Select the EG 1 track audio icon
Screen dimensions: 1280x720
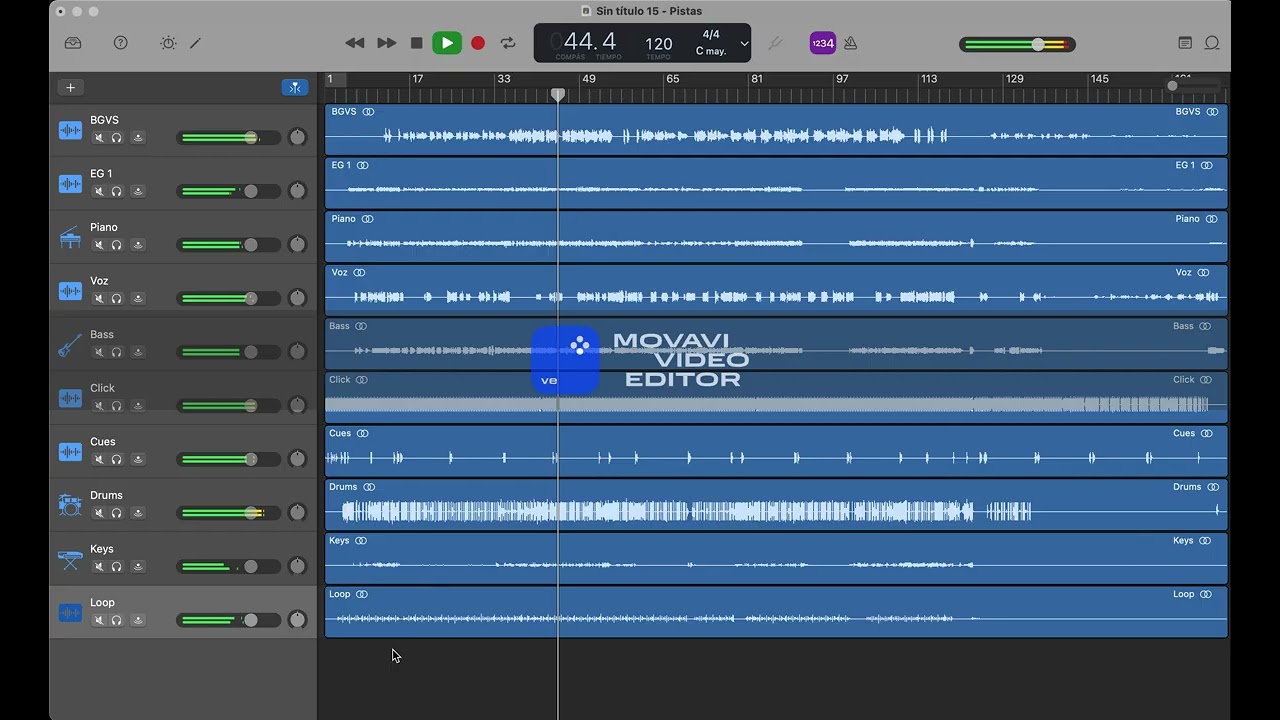click(70, 184)
